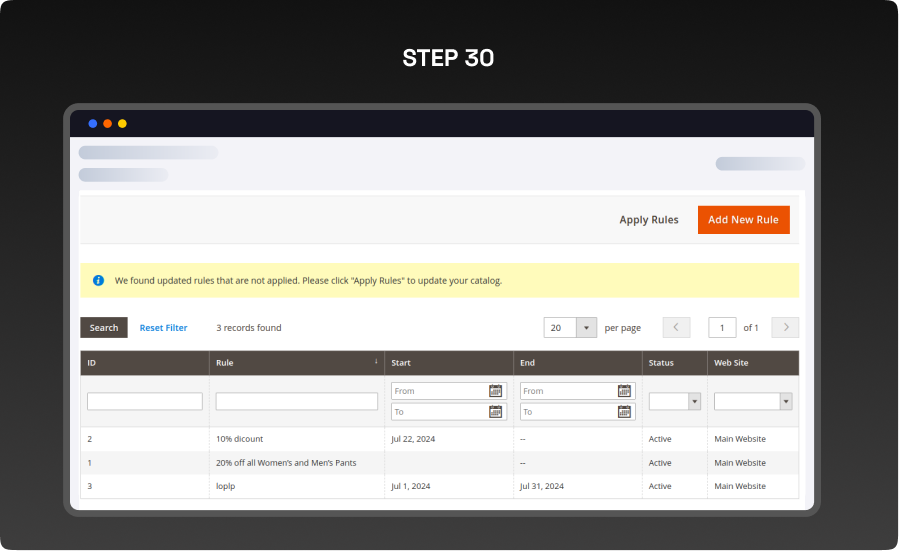Open the Start To calendar picker
The image size is (899, 551).
pos(495,411)
